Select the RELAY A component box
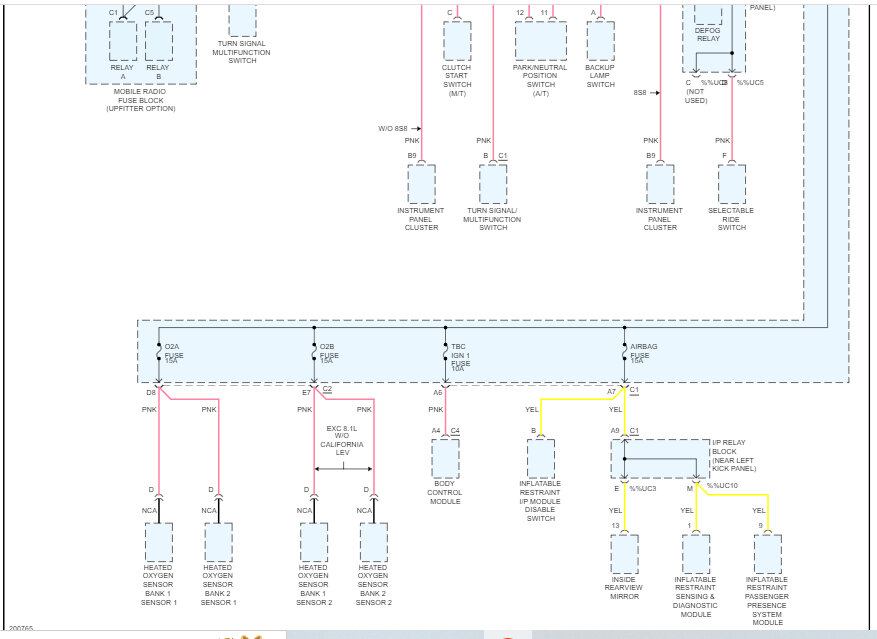This screenshot has height=639, width=877. click(123, 41)
